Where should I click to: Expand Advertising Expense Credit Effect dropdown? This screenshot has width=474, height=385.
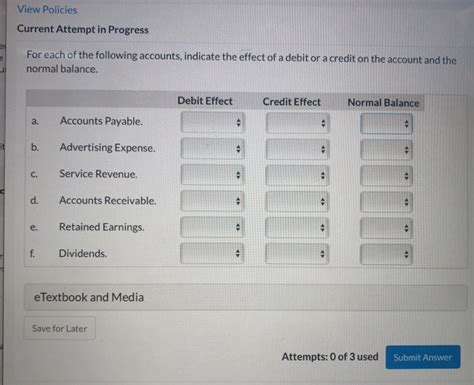click(297, 149)
